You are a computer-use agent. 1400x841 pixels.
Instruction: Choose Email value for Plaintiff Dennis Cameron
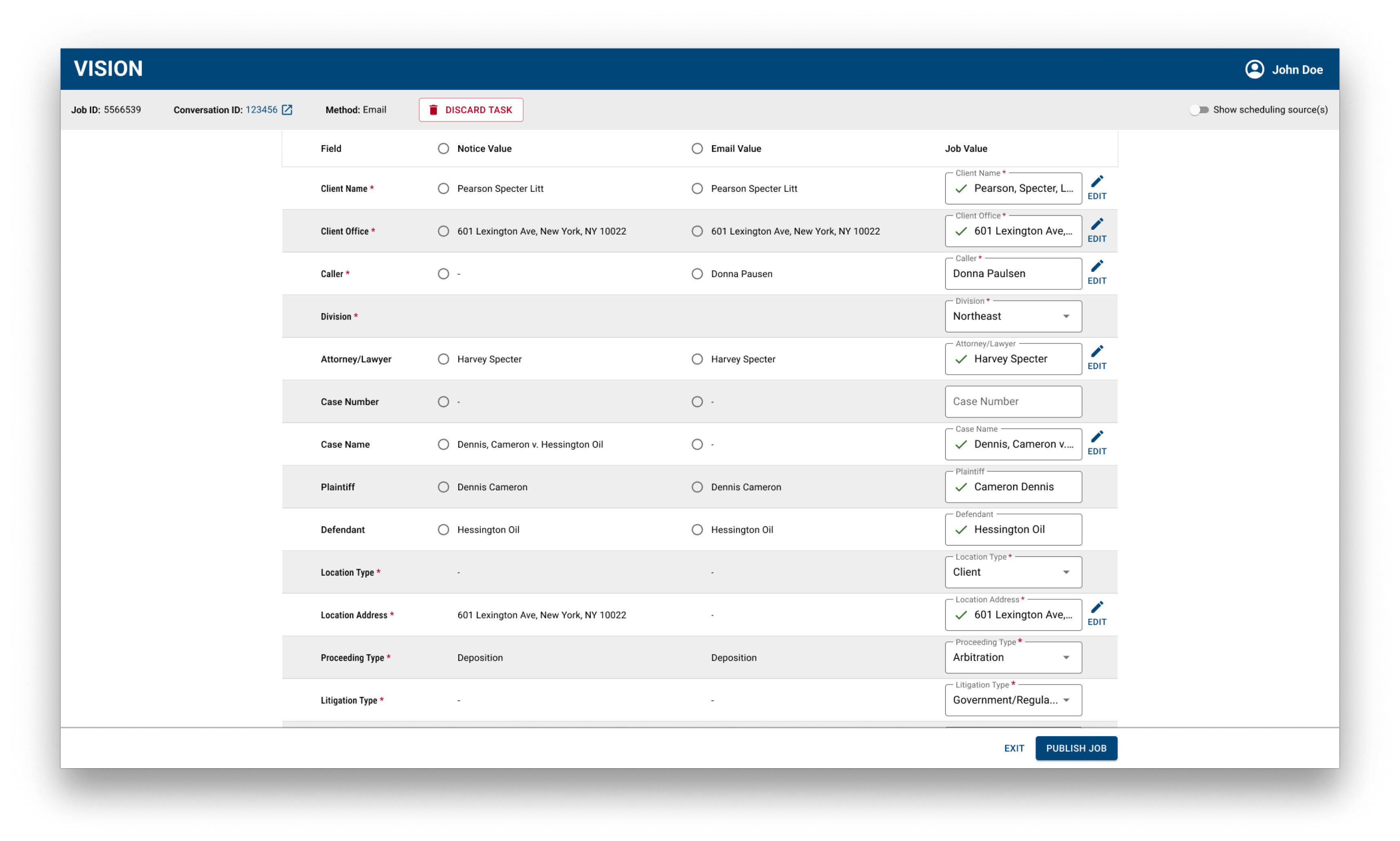click(697, 487)
